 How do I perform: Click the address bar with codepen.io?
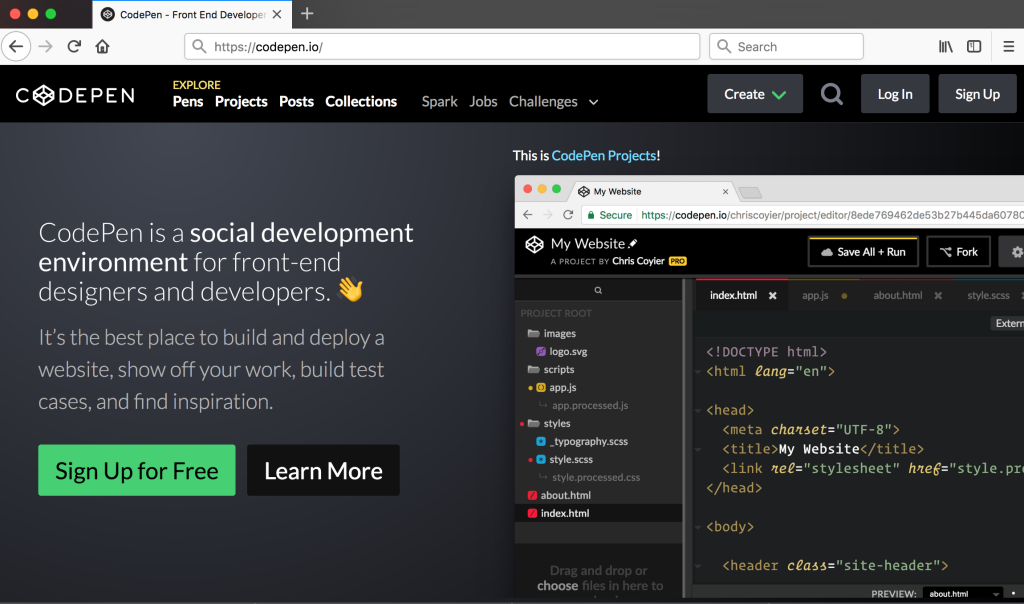click(442, 46)
